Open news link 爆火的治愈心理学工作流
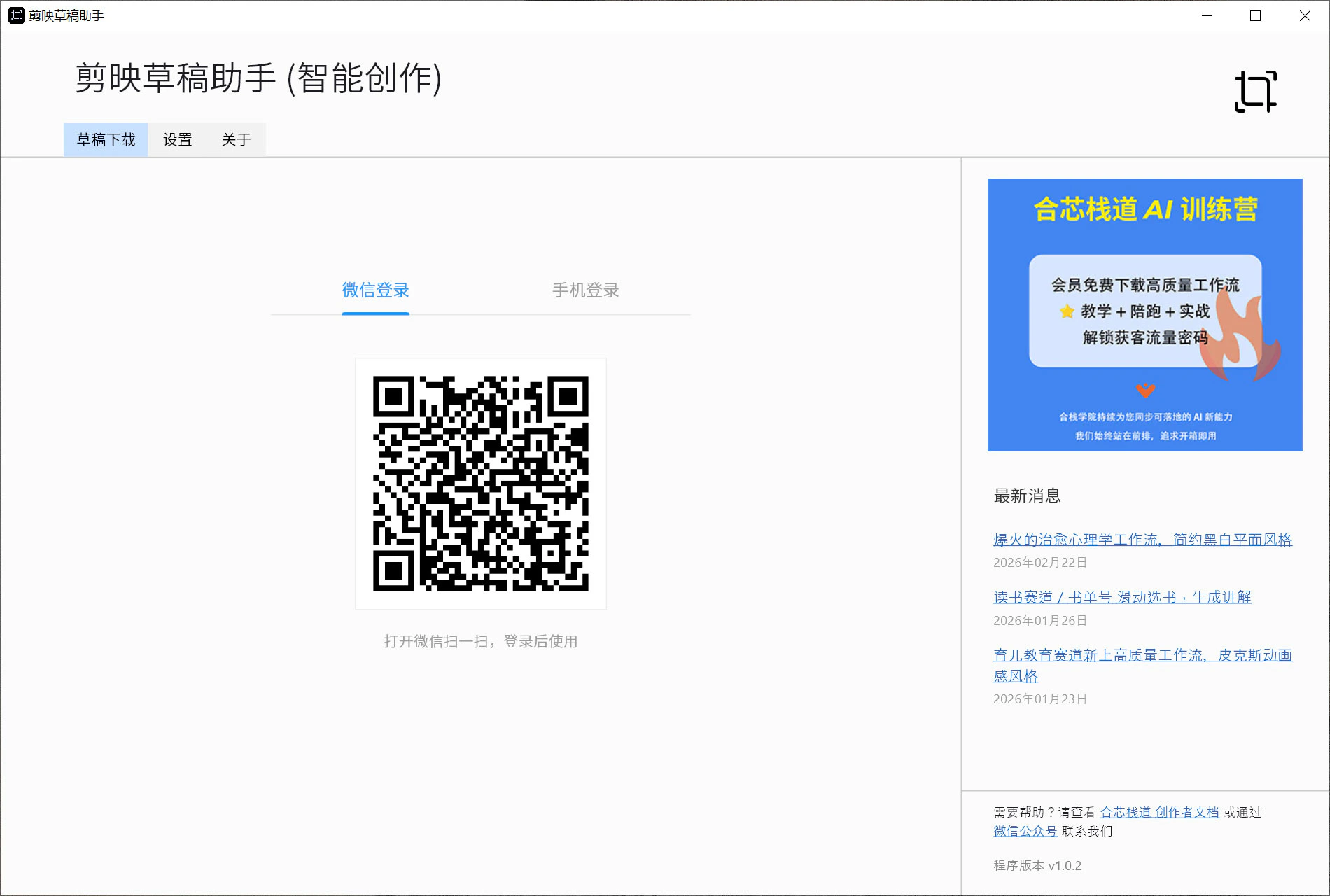This screenshot has width=1330, height=896. 1142,540
